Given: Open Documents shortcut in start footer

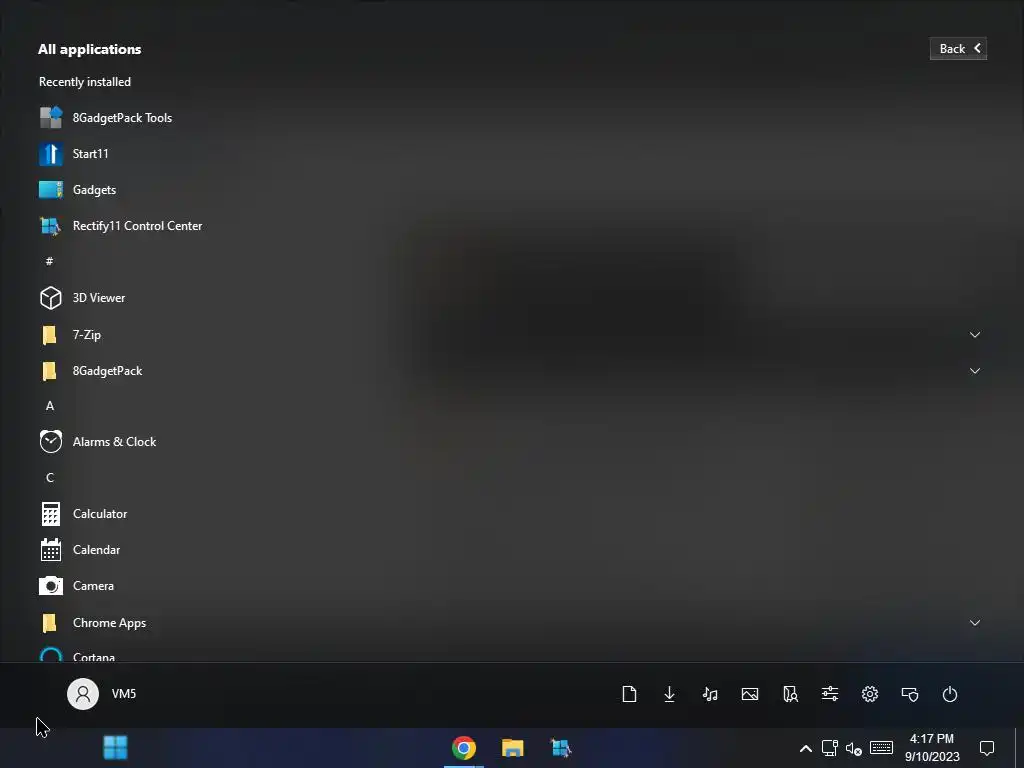Looking at the screenshot, I should pyautogui.click(x=630, y=694).
